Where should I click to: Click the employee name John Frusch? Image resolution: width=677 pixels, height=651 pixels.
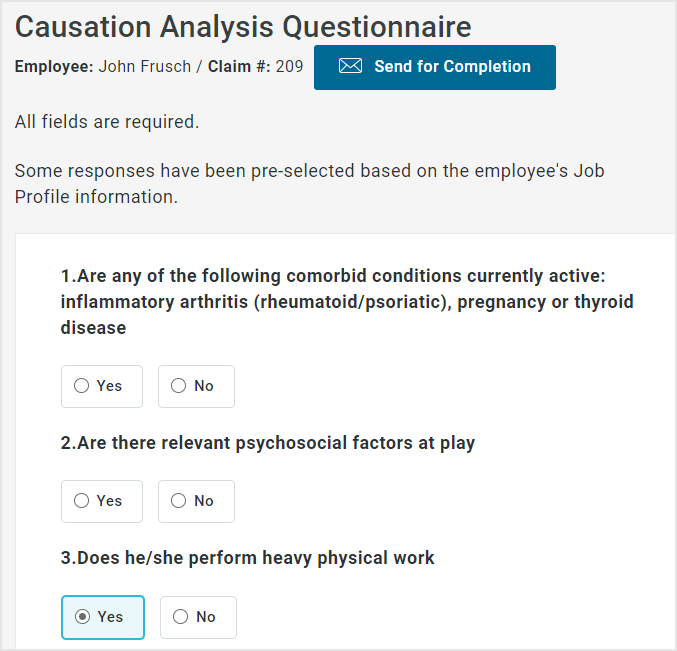pyautogui.click(x=143, y=67)
